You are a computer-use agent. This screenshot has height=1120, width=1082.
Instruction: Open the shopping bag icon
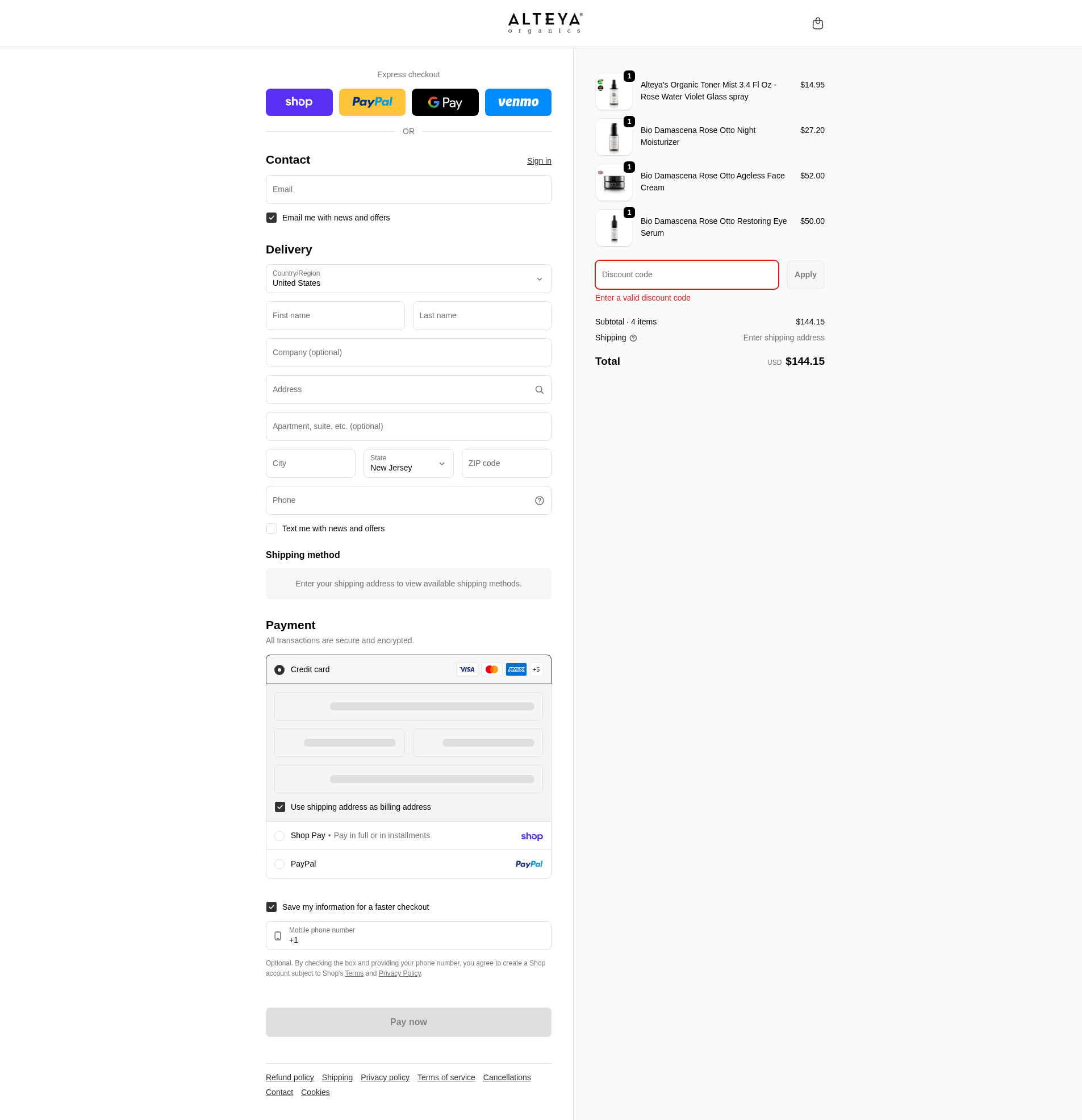click(817, 23)
